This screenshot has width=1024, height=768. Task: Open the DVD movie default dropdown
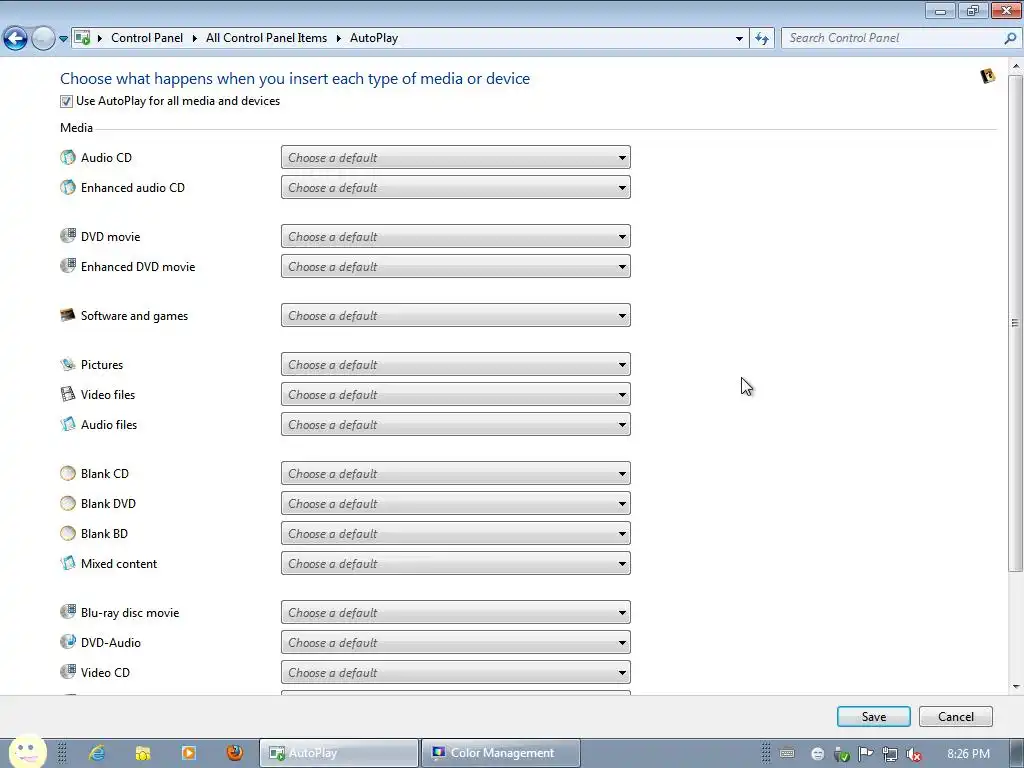(x=456, y=236)
